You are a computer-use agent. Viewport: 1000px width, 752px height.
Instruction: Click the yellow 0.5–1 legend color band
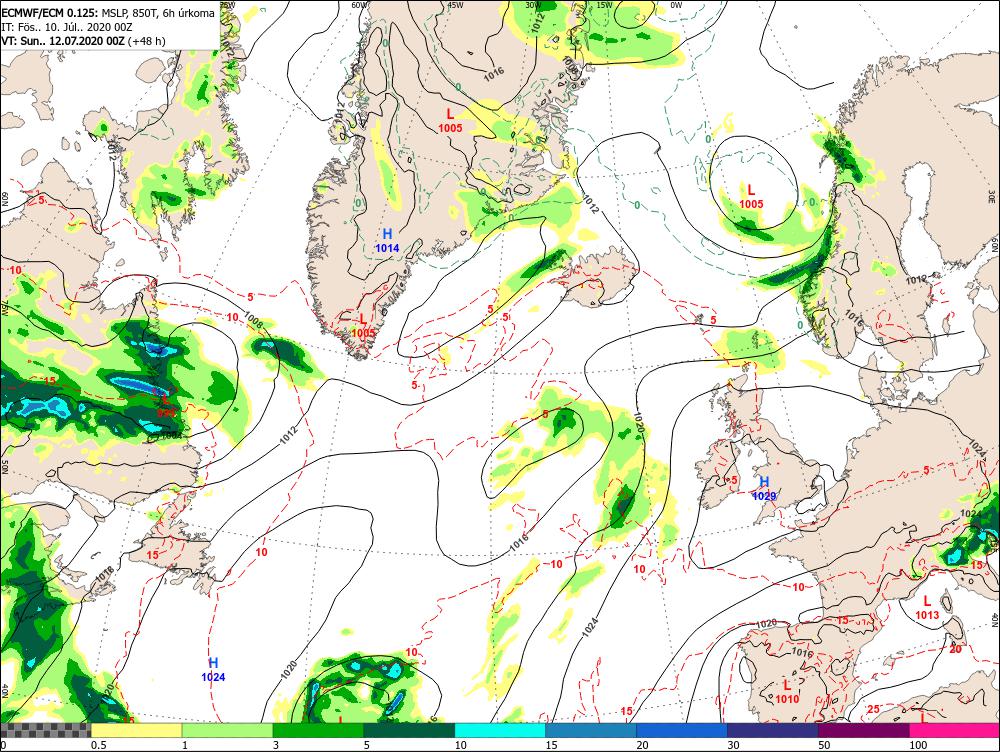136,730
